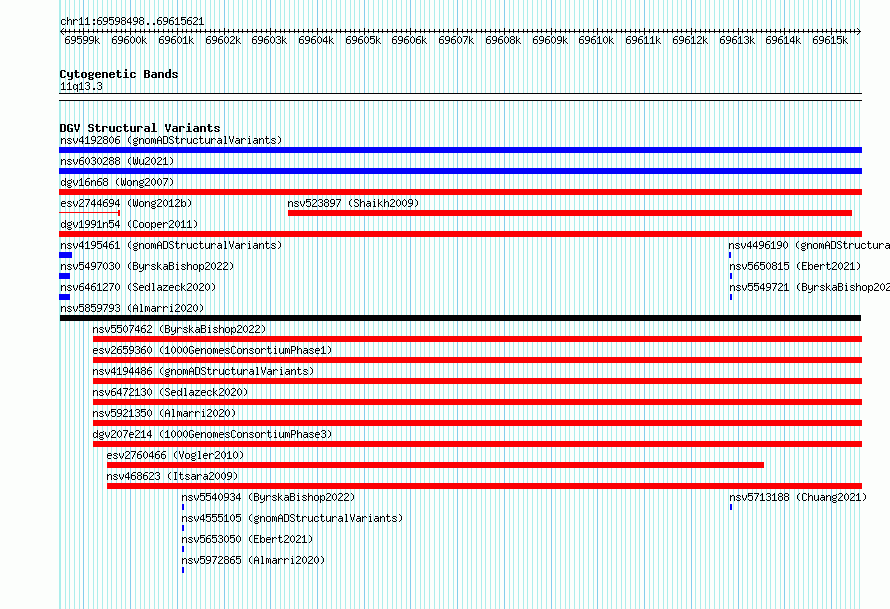Viewport: 890px width, 609px height.
Task: Click the chr11:69598498..69615621 coordinates text
Action: click(x=132, y=21)
